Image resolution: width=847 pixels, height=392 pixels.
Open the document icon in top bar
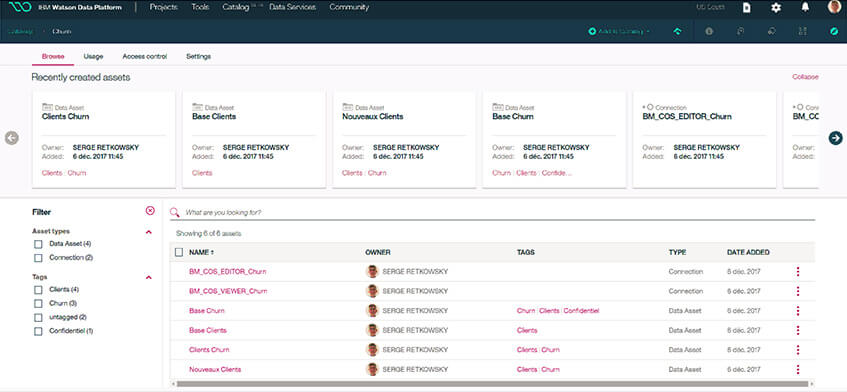tap(747, 8)
